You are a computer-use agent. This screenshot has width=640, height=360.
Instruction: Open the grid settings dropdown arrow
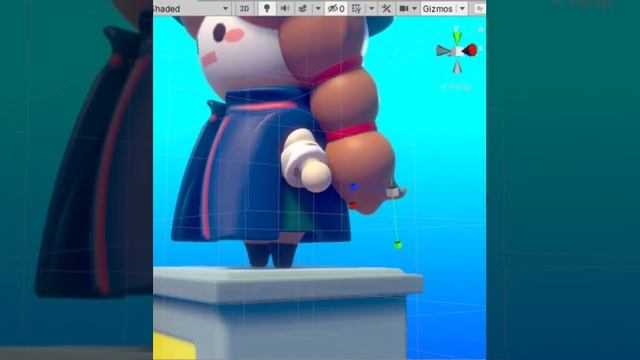click(371, 9)
